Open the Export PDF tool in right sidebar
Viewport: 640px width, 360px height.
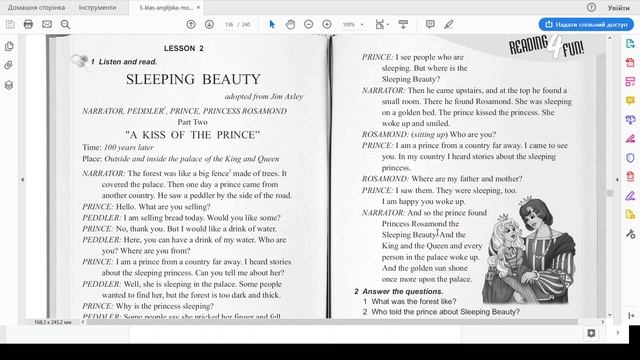click(630, 44)
